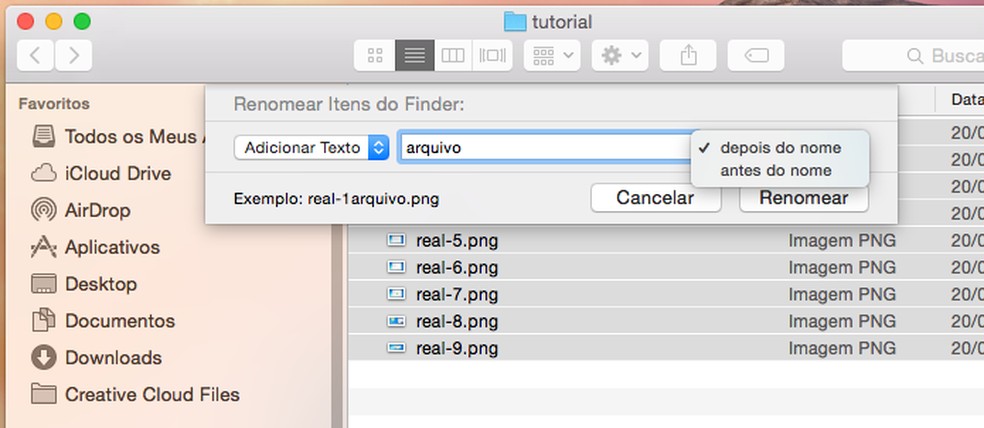Open iCloud Drive in sidebar

click(x=100, y=173)
